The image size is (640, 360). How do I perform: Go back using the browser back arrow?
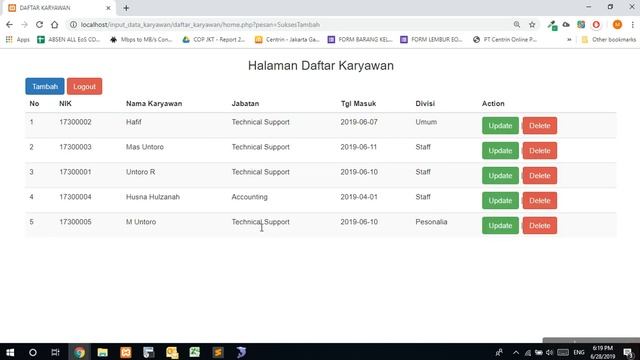click(x=9, y=24)
